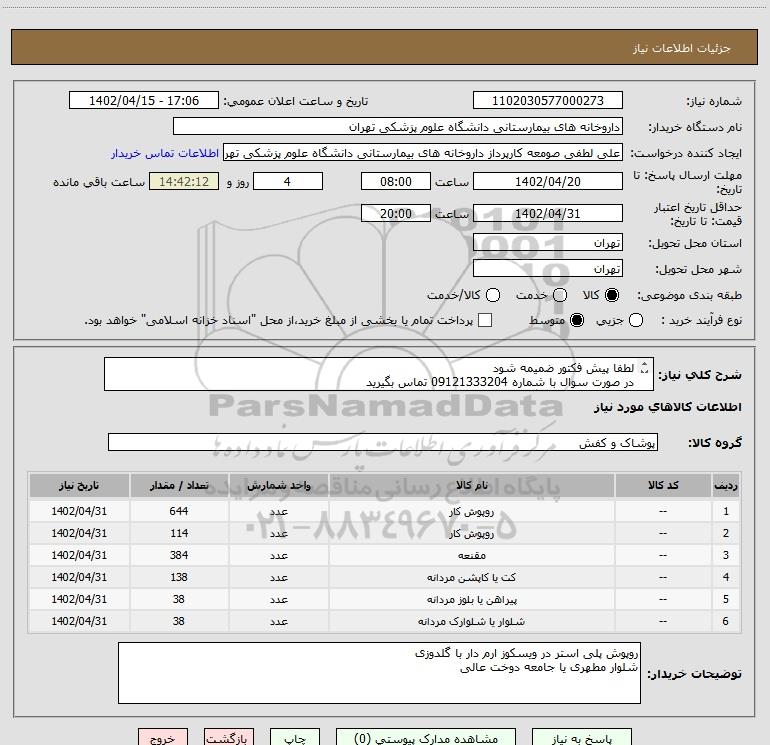Open مشاهده مدارک پیوستی (0) button
This screenshot has width=770, height=745.
point(426,738)
